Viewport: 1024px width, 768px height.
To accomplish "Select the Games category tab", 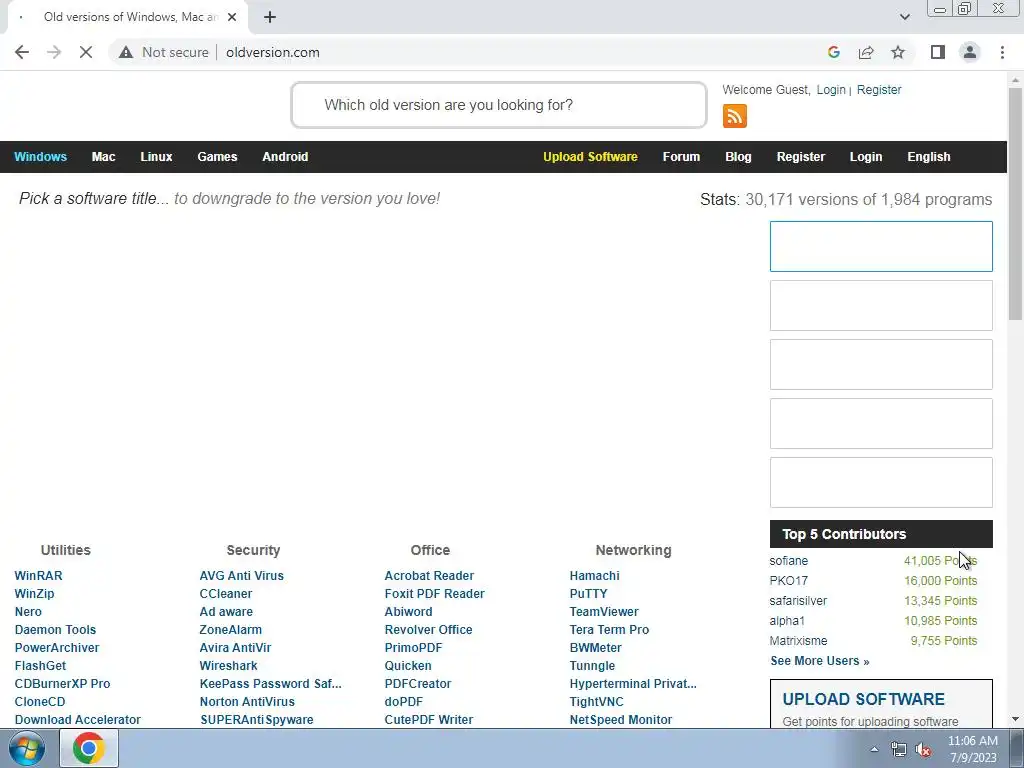I will point(217,157).
